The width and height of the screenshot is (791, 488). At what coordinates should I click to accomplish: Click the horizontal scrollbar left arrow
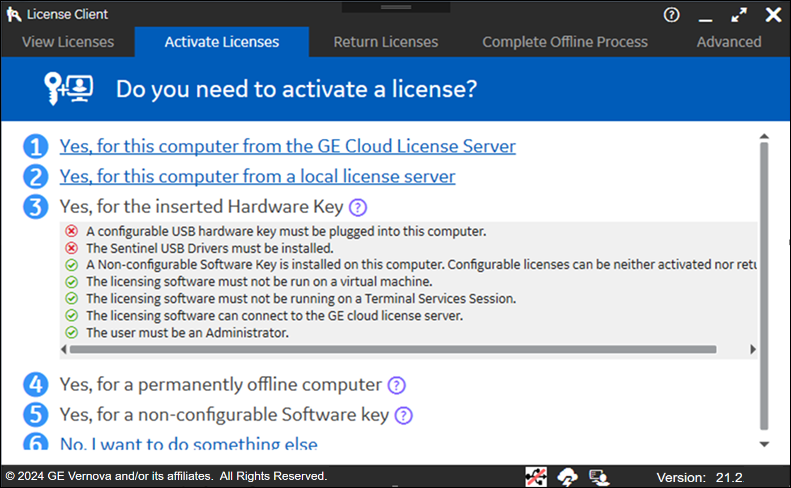coord(64,349)
